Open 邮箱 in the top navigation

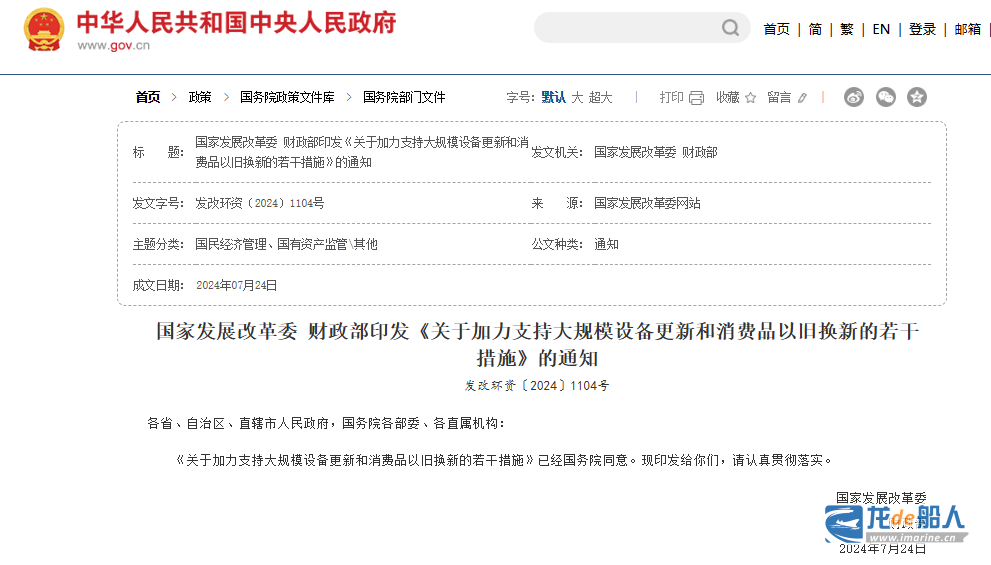coord(967,29)
